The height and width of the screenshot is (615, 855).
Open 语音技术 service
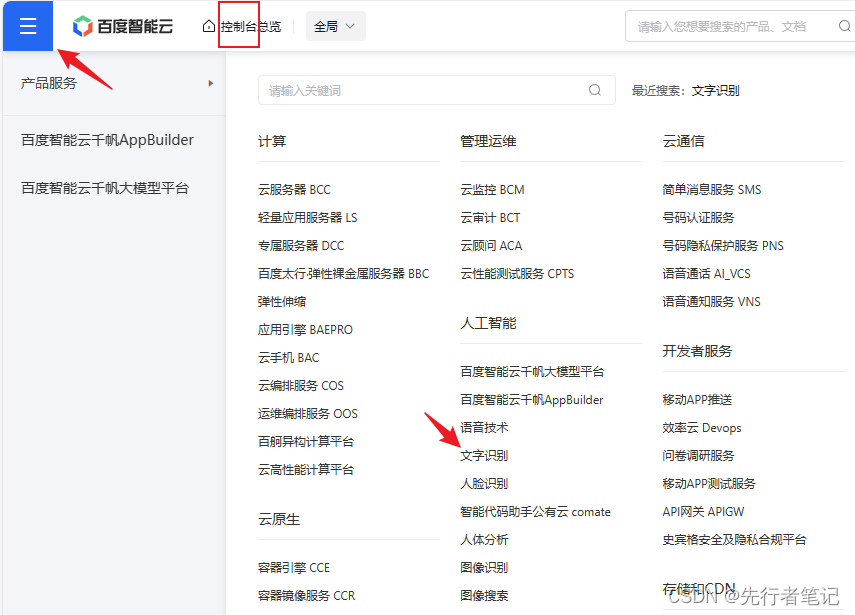click(x=484, y=427)
